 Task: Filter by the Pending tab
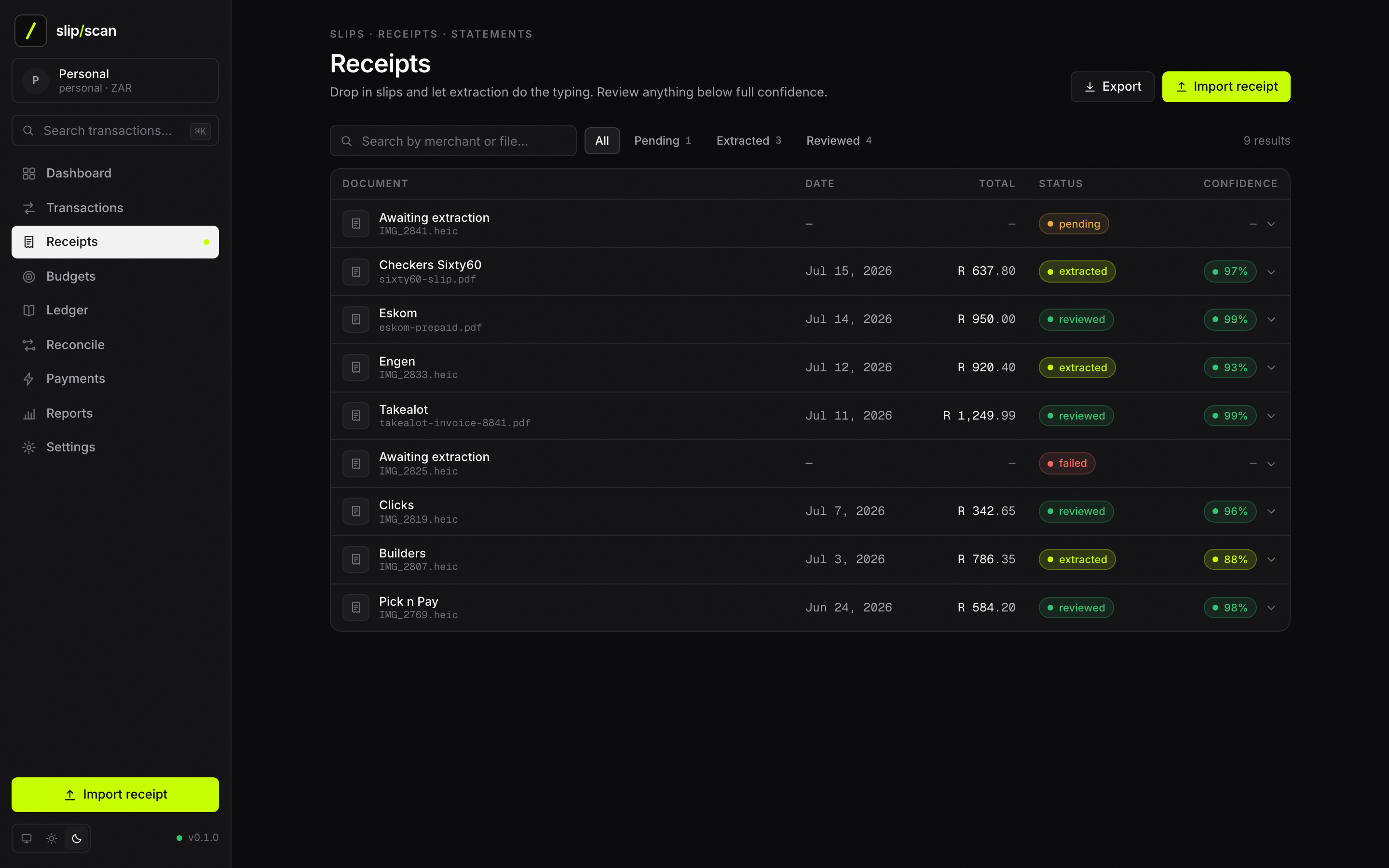(662, 141)
